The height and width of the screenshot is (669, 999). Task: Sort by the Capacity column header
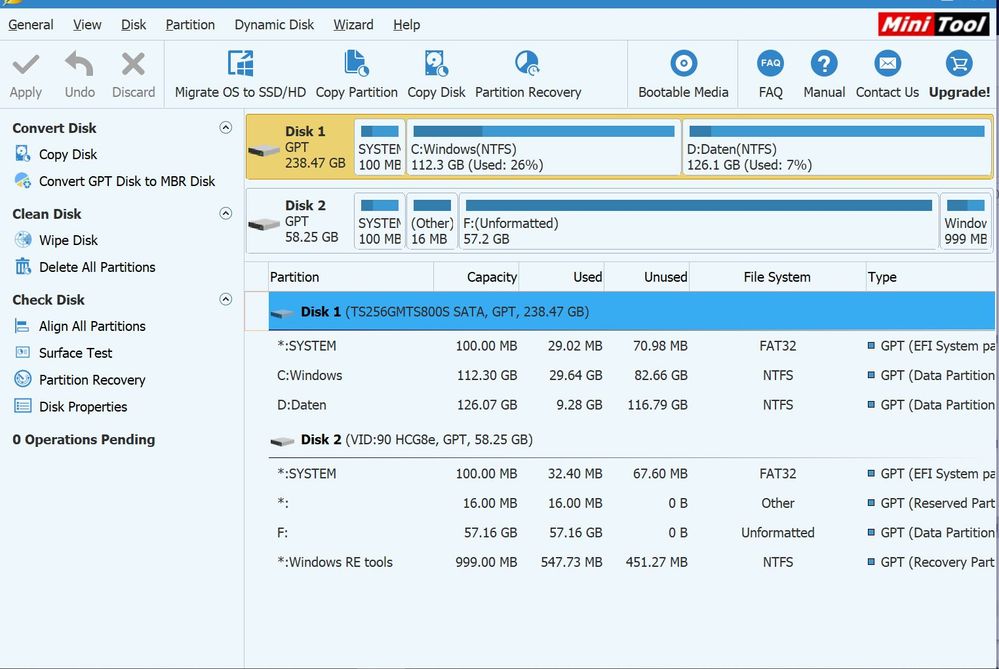click(x=491, y=277)
